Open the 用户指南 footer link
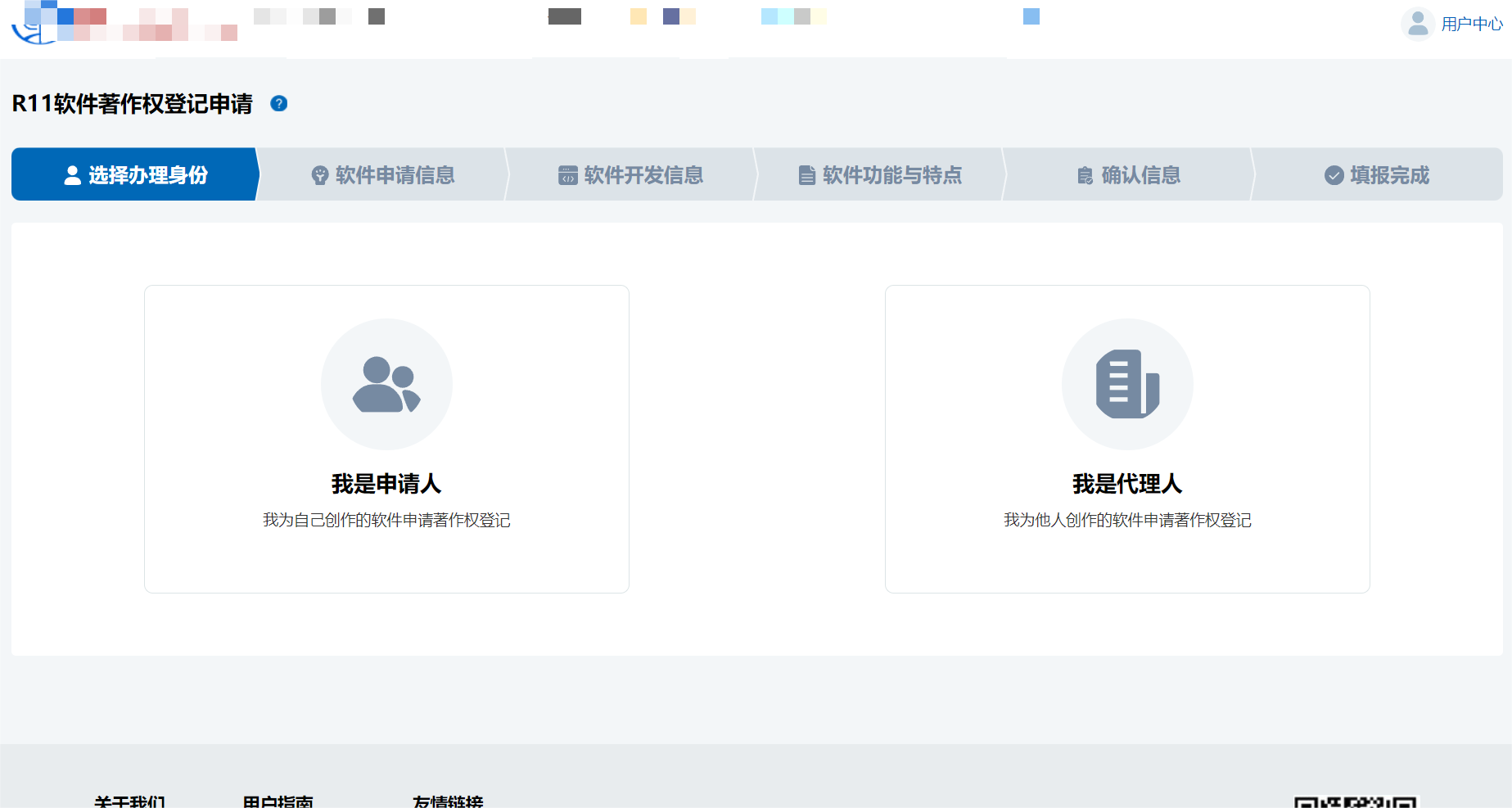The width and height of the screenshot is (1512, 808). [279, 801]
